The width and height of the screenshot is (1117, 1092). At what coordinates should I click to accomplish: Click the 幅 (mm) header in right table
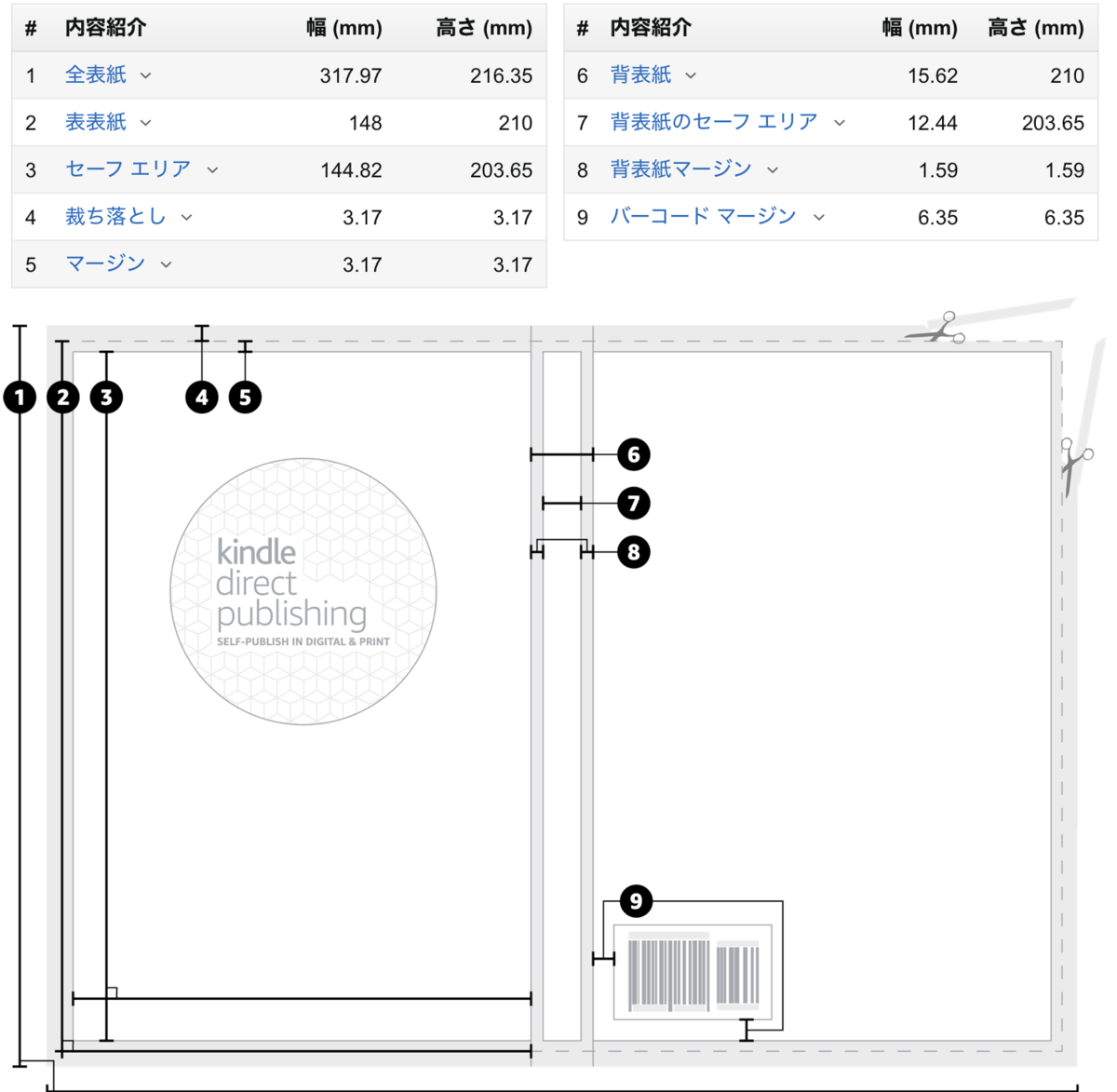[x=920, y=28]
